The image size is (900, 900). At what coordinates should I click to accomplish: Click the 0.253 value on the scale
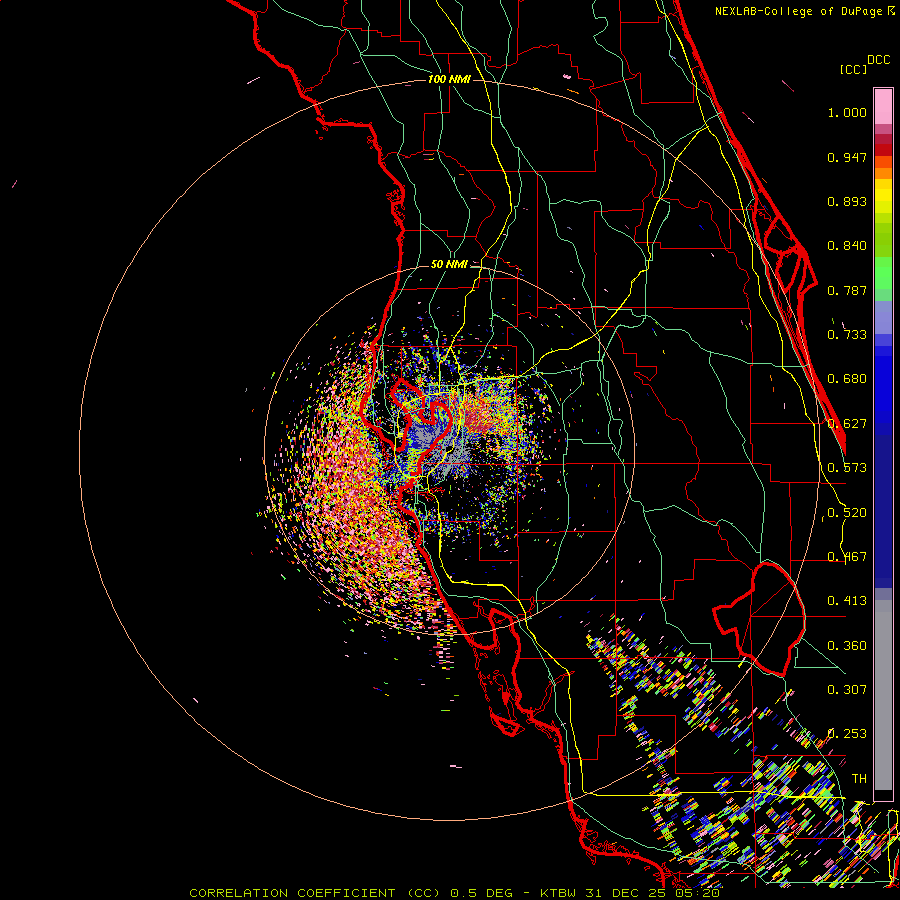(847, 734)
